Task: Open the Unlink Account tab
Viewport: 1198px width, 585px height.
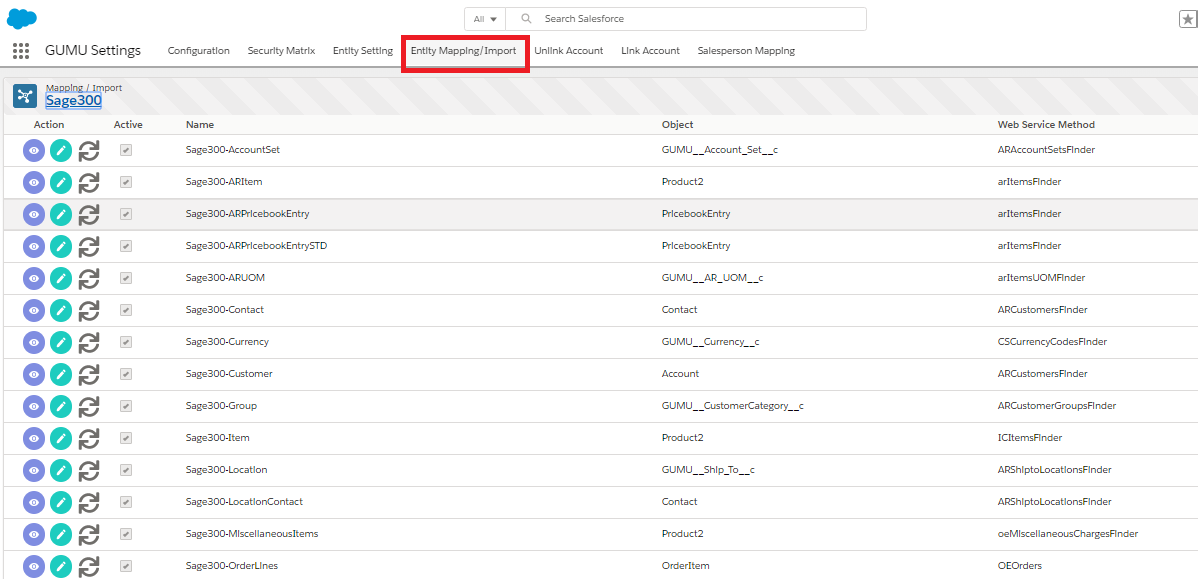Action: (568, 51)
